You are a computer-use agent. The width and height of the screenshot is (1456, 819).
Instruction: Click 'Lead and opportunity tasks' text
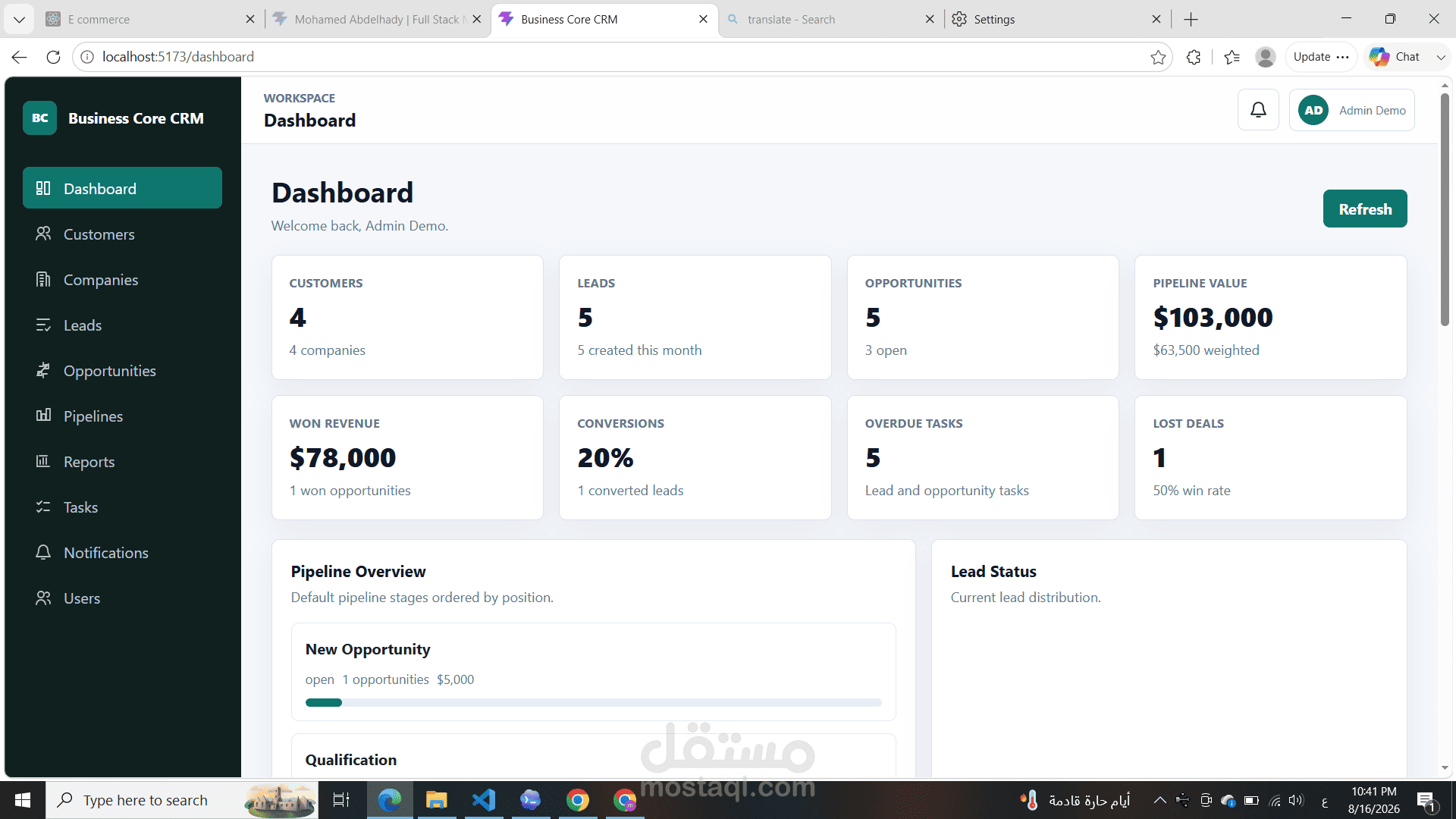[946, 491]
